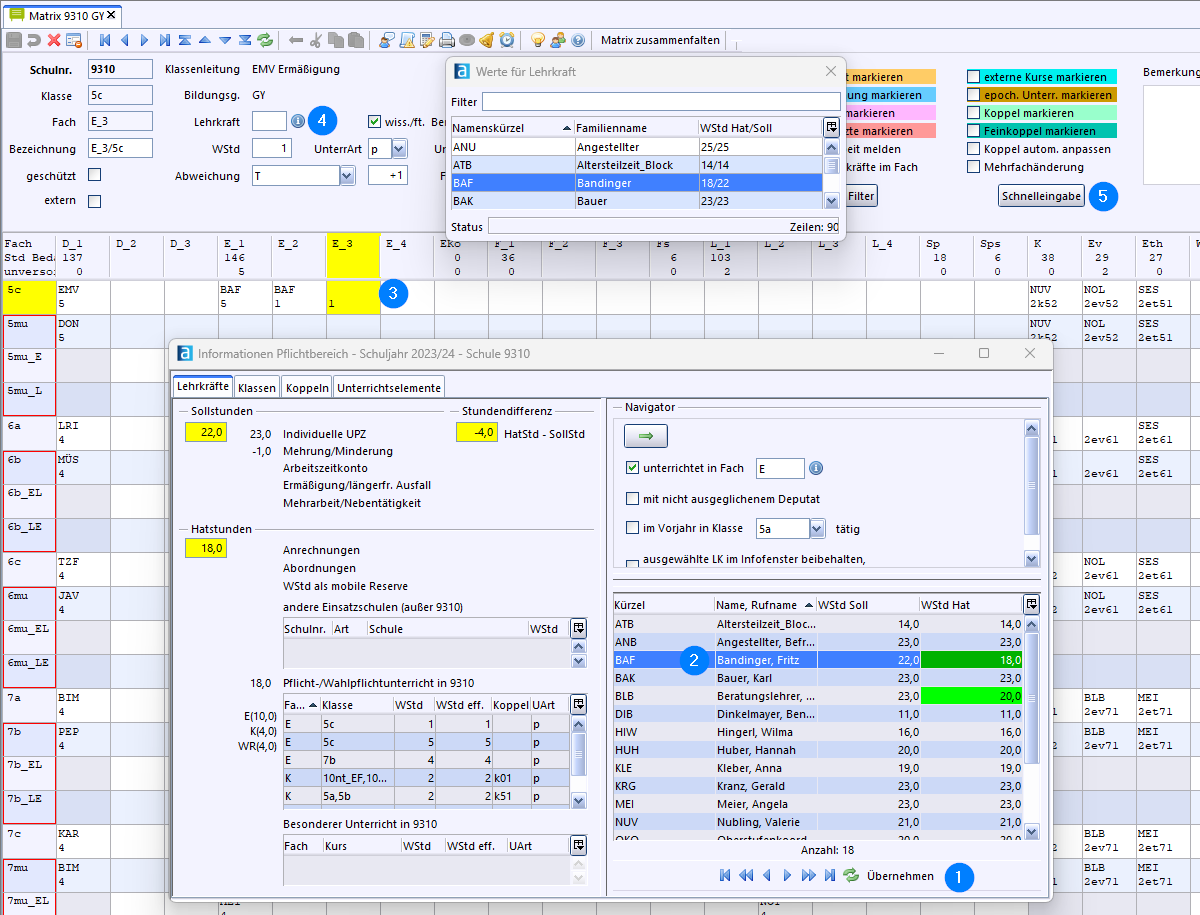
Task: Enable epoch. Unterr. markieren checkbox
Action: coord(973,95)
